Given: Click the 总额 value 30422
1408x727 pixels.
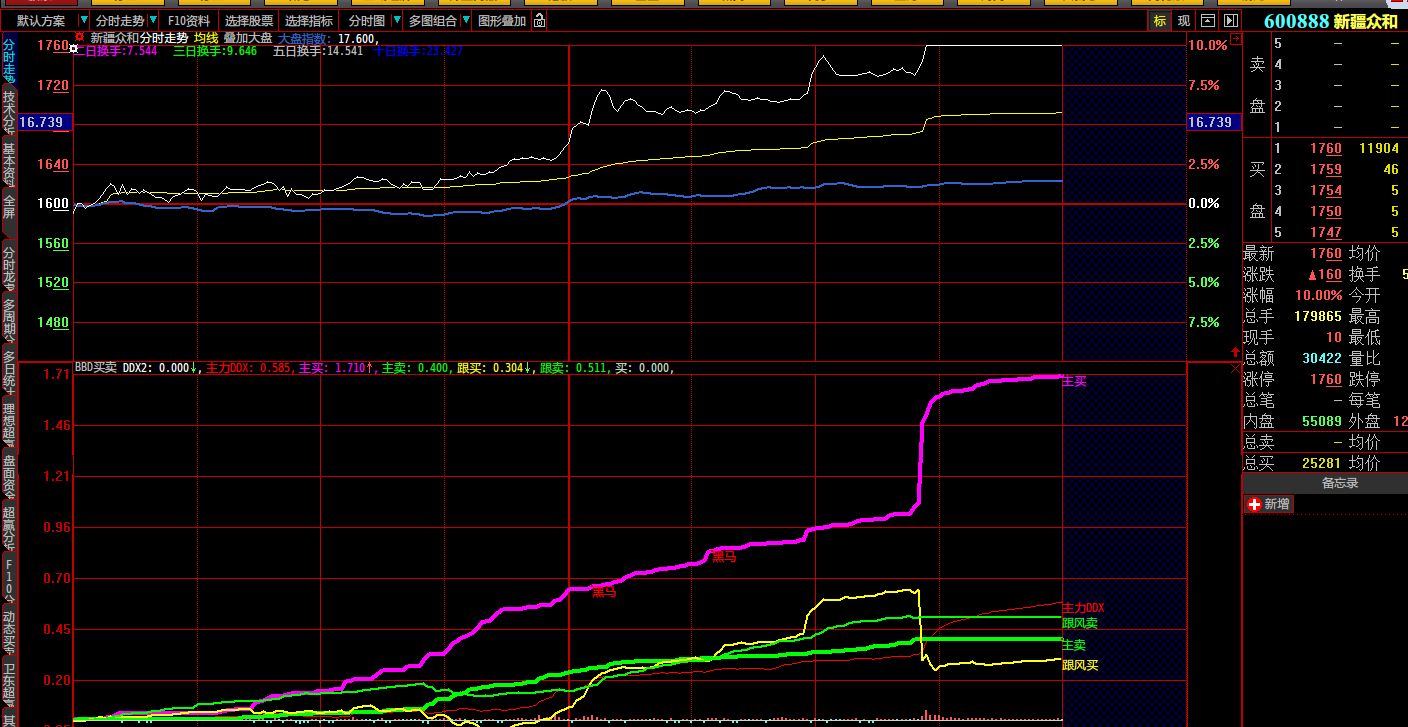Looking at the screenshot, I should [1322, 359].
